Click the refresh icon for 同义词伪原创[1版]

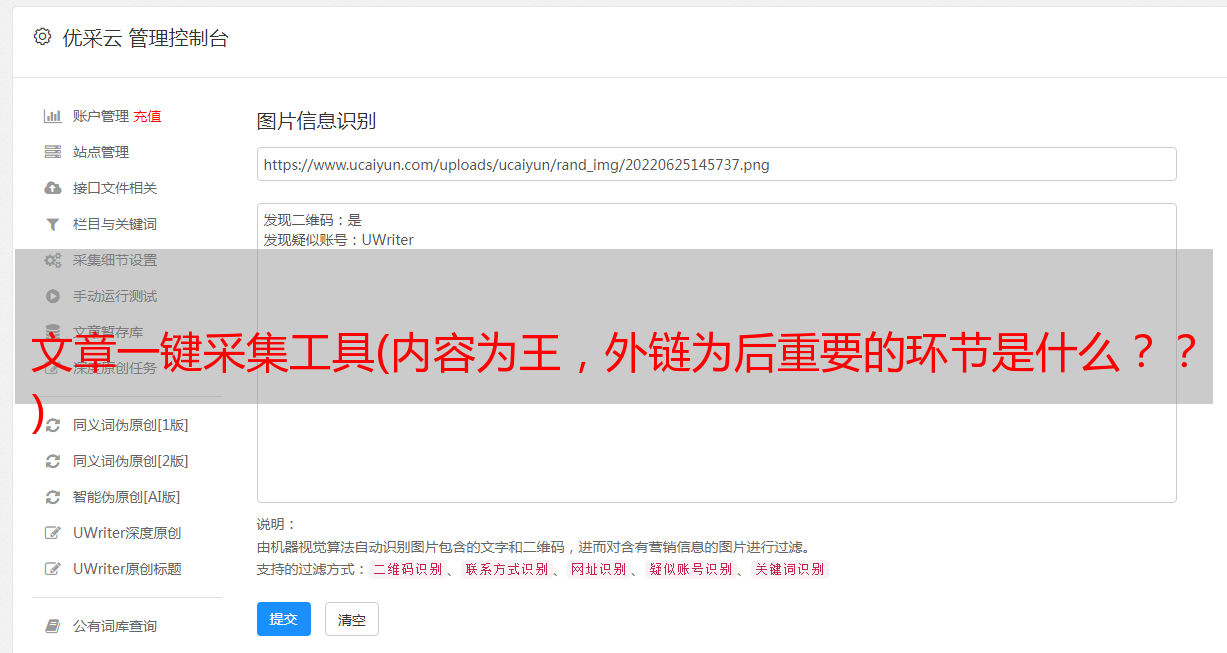(x=53, y=425)
